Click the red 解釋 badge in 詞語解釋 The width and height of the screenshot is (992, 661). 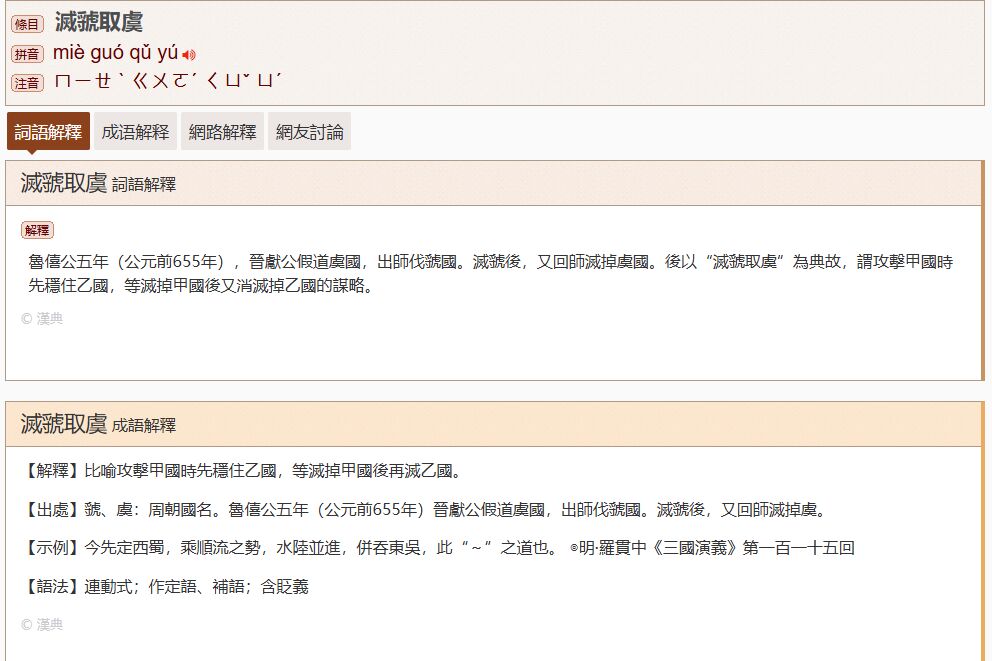click(x=37, y=230)
